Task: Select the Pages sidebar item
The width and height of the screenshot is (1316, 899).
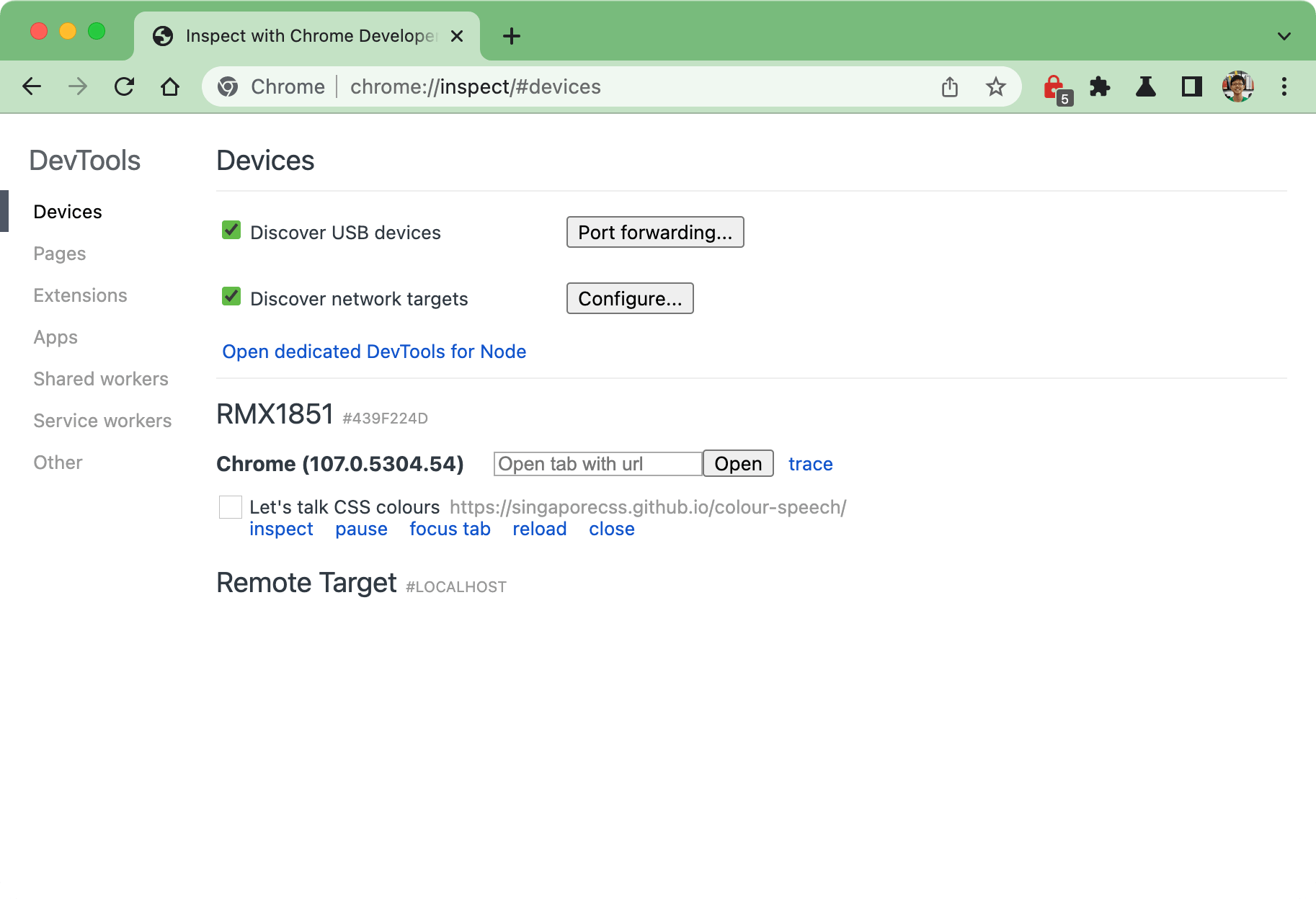Action: (x=59, y=253)
